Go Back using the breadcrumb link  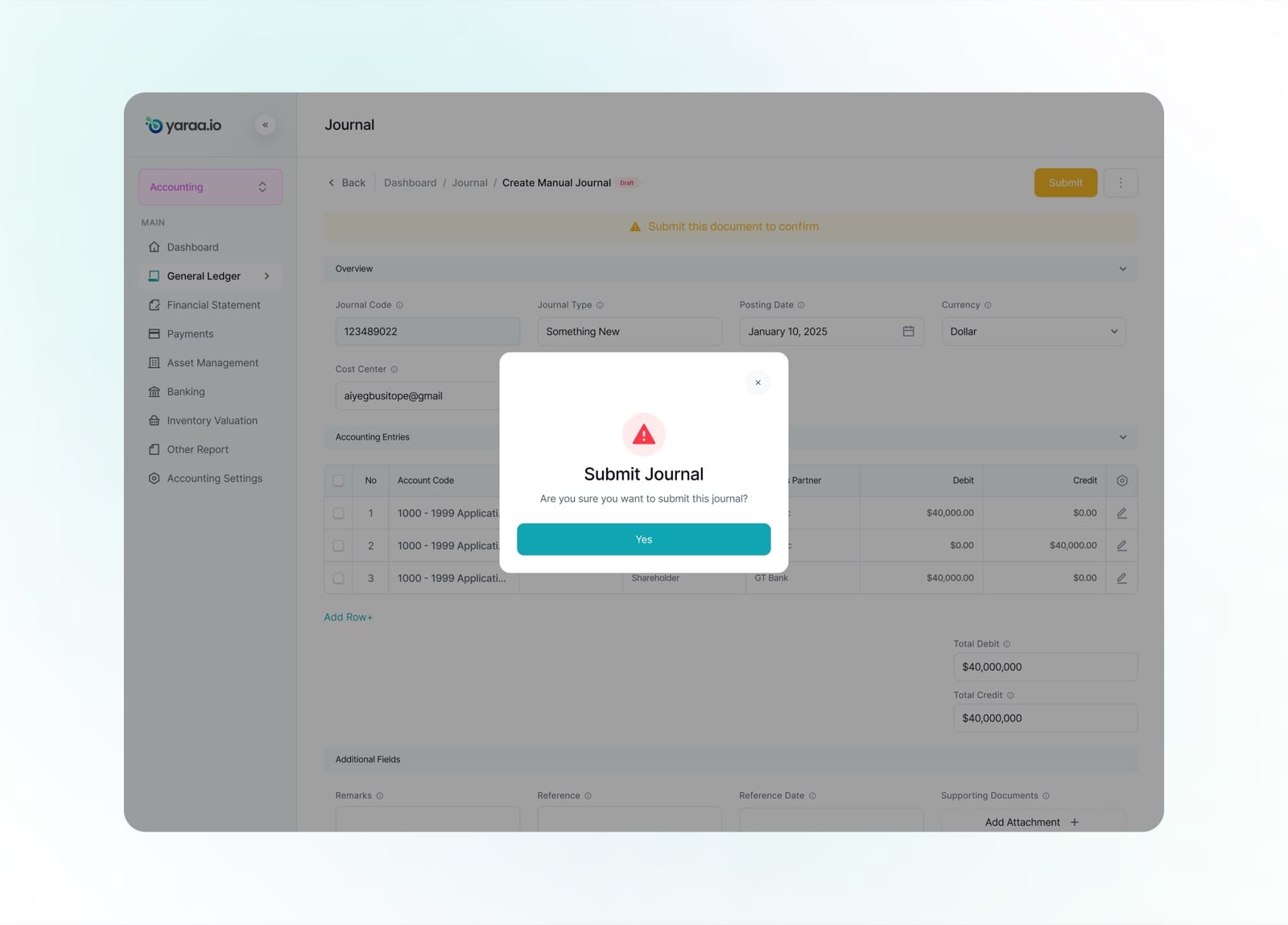click(347, 183)
